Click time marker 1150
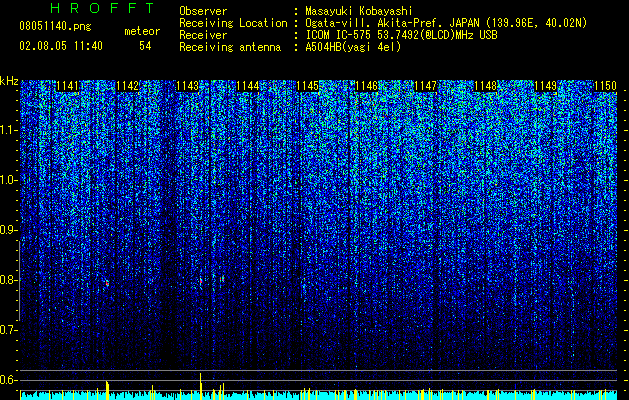This screenshot has width=629, height=400. click(605, 86)
